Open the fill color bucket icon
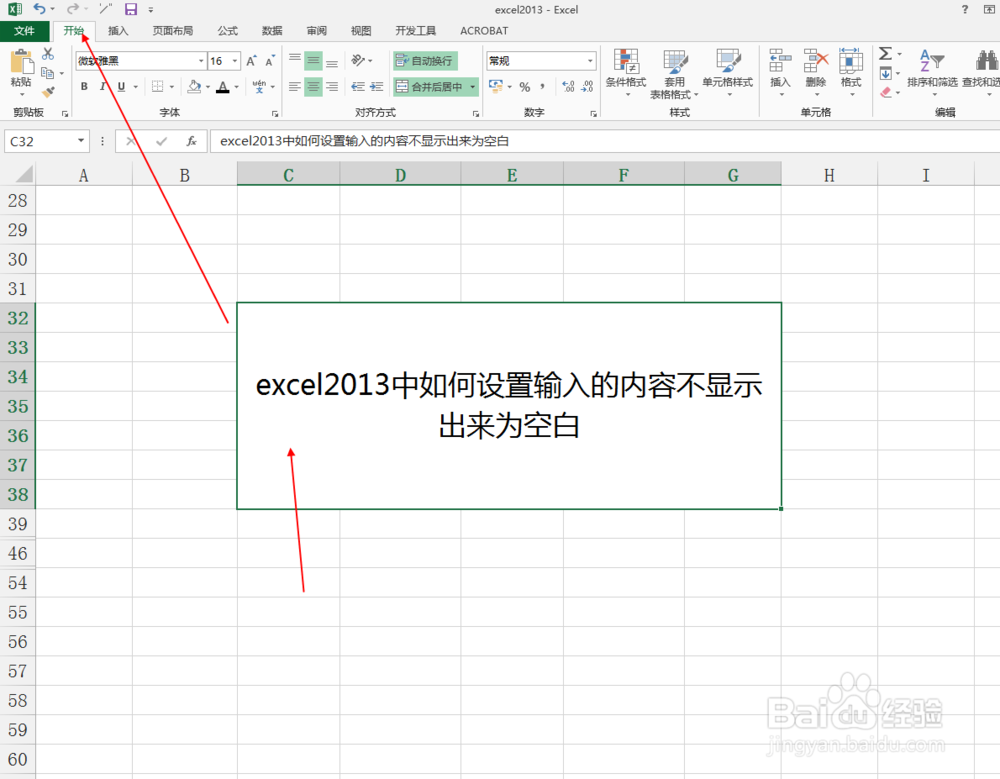Viewport: 1000px width, 779px height. pyautogui.click(x=195, y=86)
